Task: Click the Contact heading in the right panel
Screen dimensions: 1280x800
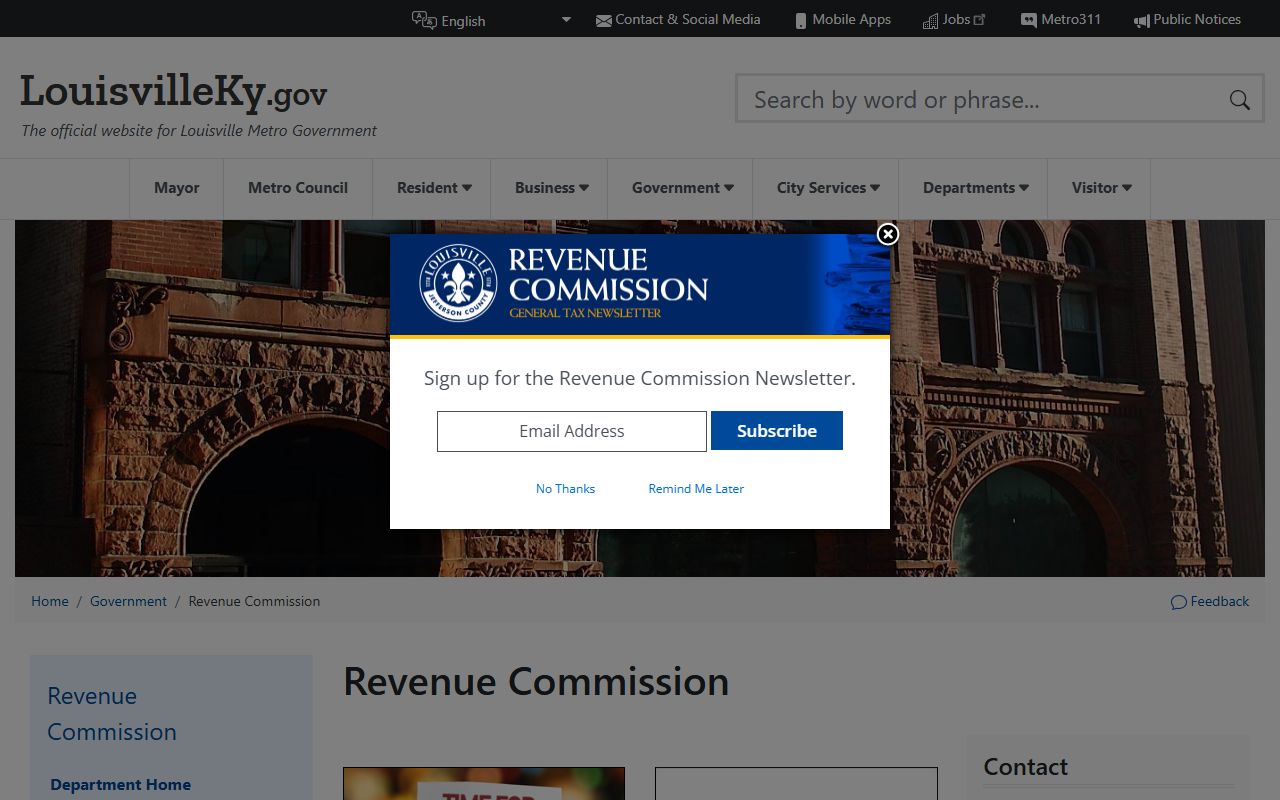Action: [x=1025, y=767]
